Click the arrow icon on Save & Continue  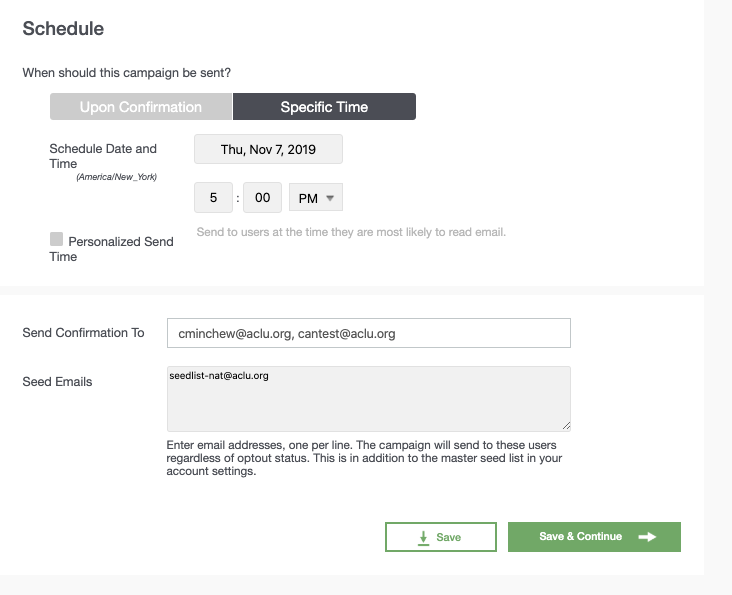tap(647, 537)
